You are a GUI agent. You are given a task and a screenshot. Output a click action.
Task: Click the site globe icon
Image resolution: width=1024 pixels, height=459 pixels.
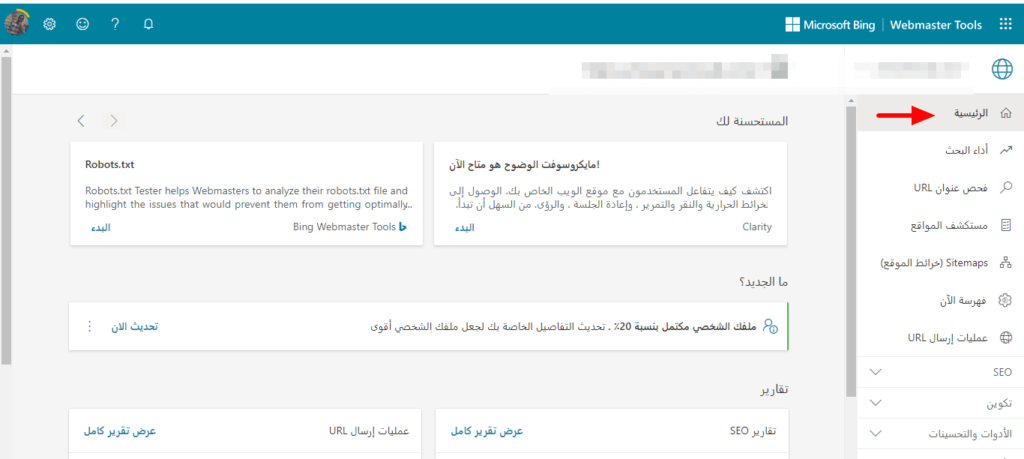click(x=1002, y=69)
